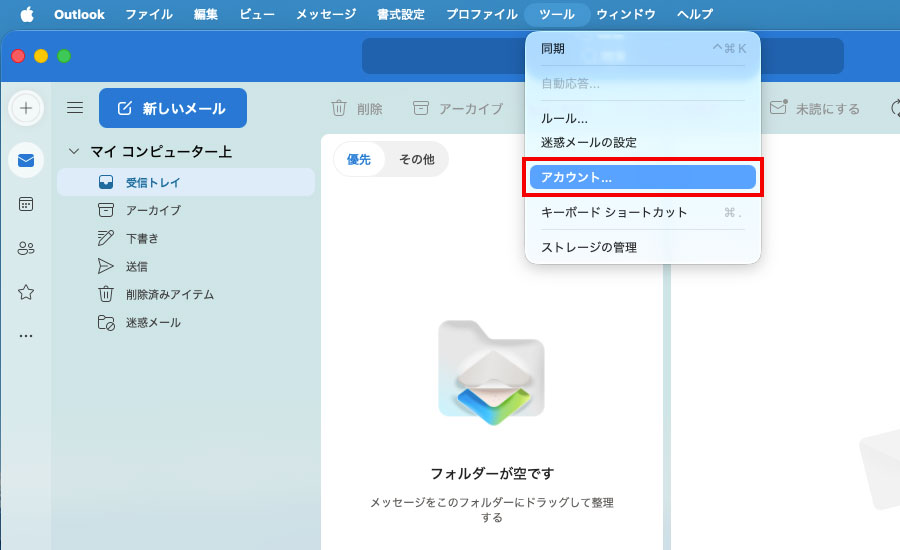This screenshot has height=550, width=900.
Task: Select アカウント... in the tools menu
Action: [643, 177]
